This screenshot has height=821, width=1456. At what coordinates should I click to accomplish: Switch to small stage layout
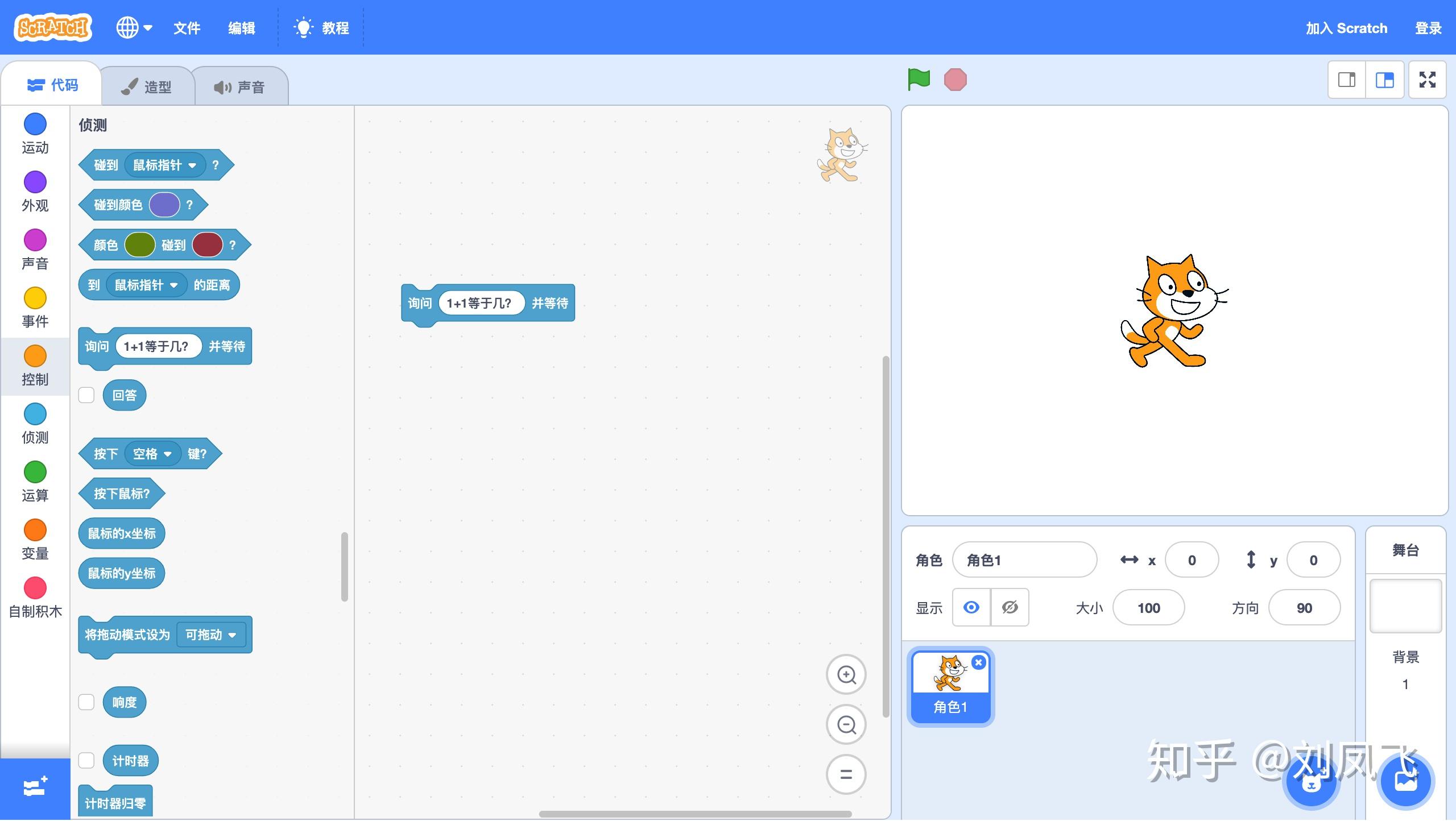pyautogui.click(x=1346, y=80)
